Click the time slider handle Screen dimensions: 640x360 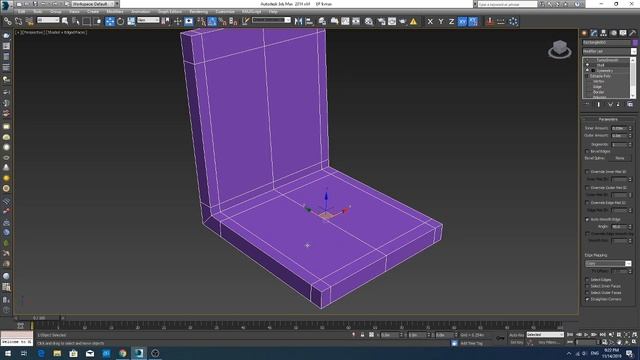pos(40,318)
